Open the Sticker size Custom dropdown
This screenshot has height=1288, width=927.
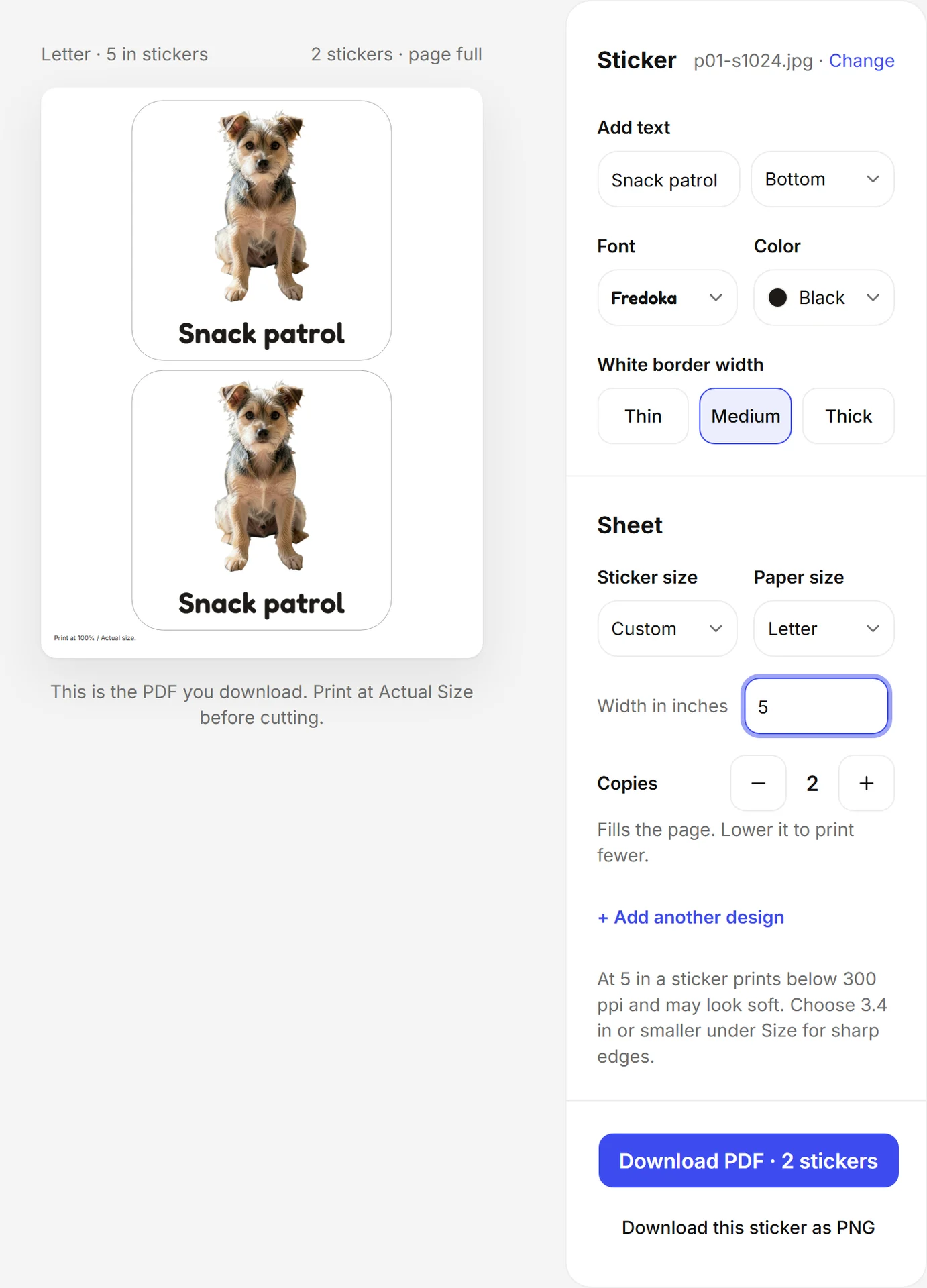[667, 629]
